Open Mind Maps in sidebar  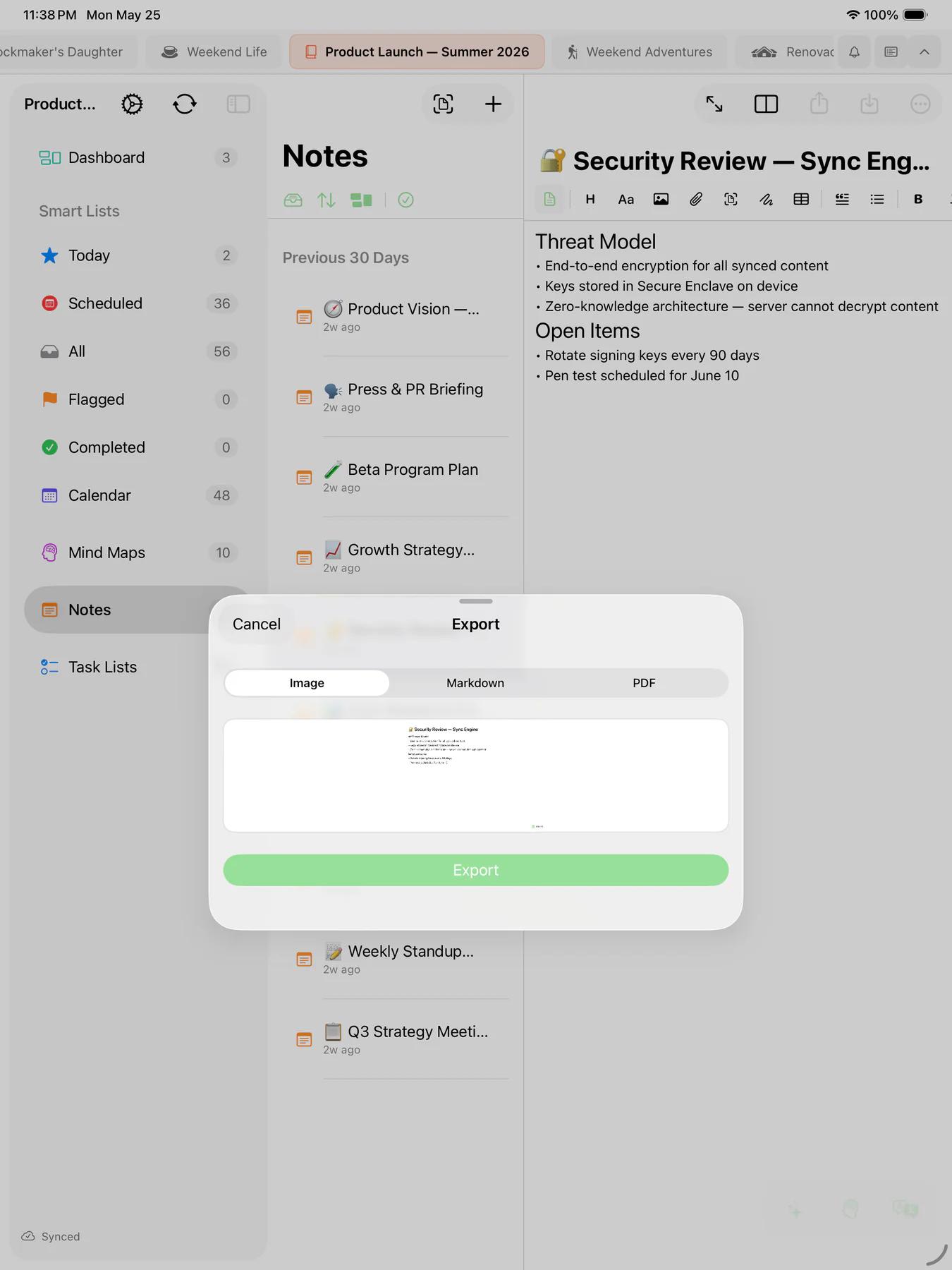pos(137,552)
